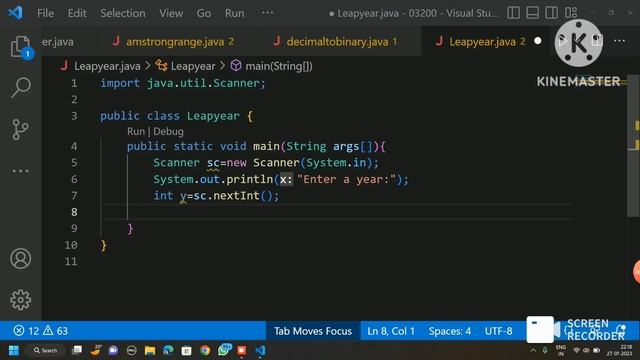Open the Accounts menu icon
This screenshot has height=360, width=640.
tap(20, 258)
